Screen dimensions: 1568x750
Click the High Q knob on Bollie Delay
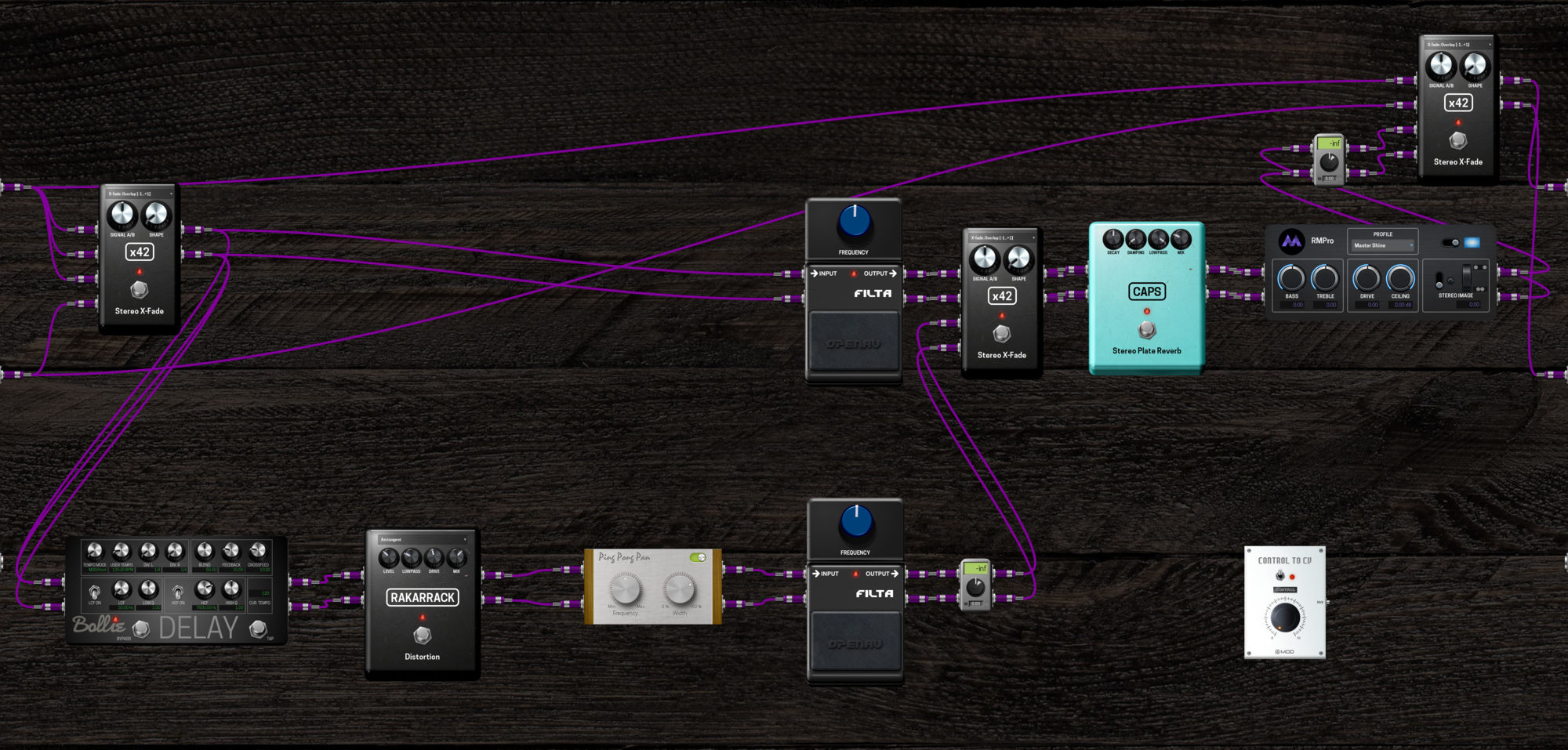coord(231,589)
